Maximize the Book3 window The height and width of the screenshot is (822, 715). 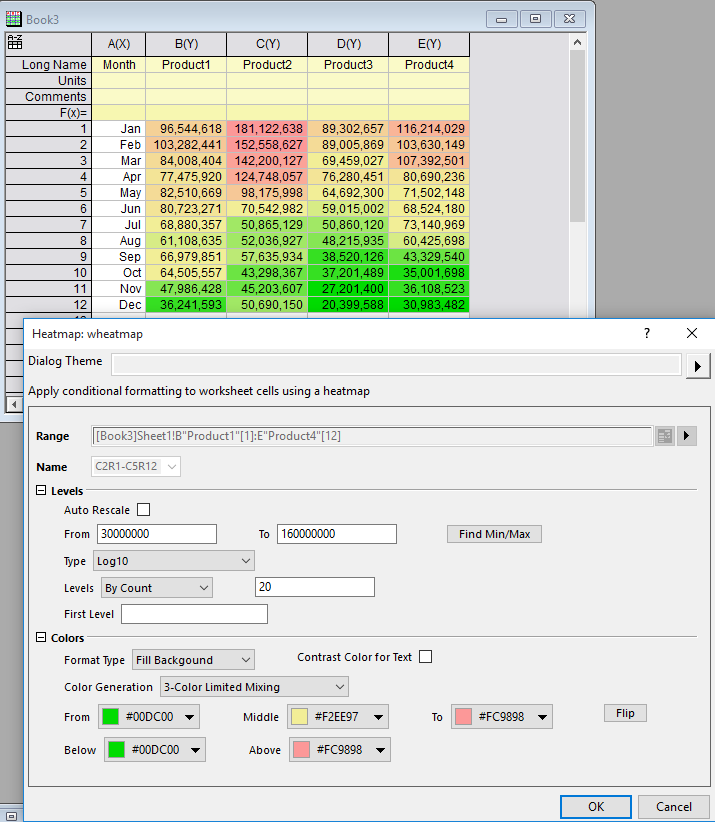click(x=535, y=19)
